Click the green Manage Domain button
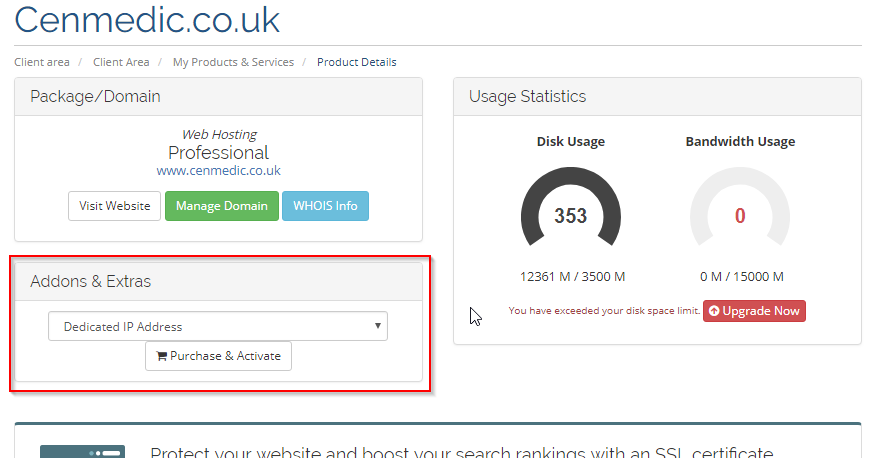The height and width of the screenshot is (458, 880). tap(222, 206)
